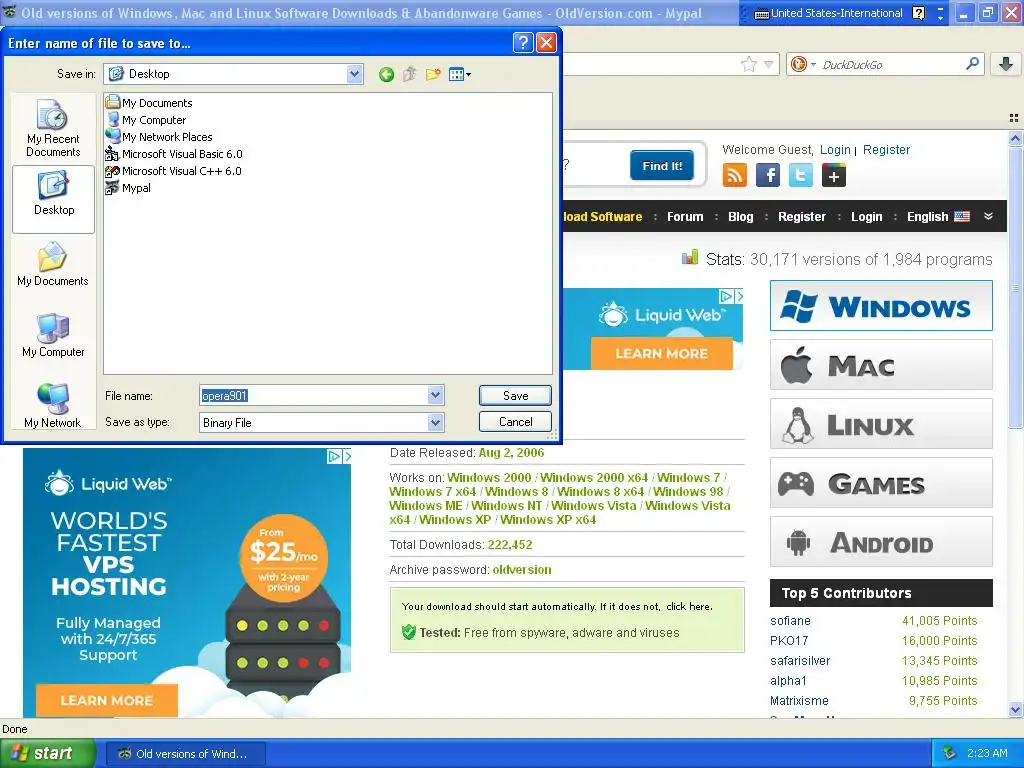This screenshot has height=768, width=1024.
Task: Expand the Save as type dropdown
Action: pos(436,423)
